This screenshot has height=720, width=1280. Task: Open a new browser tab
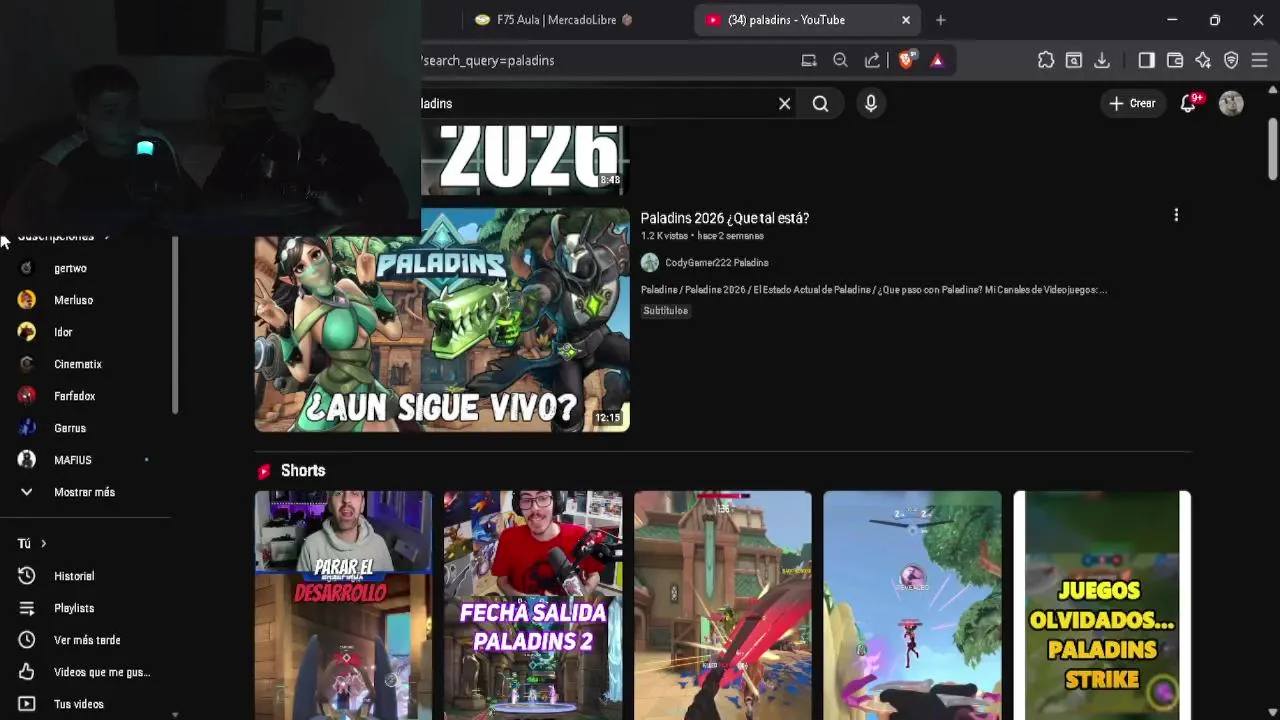940,20
